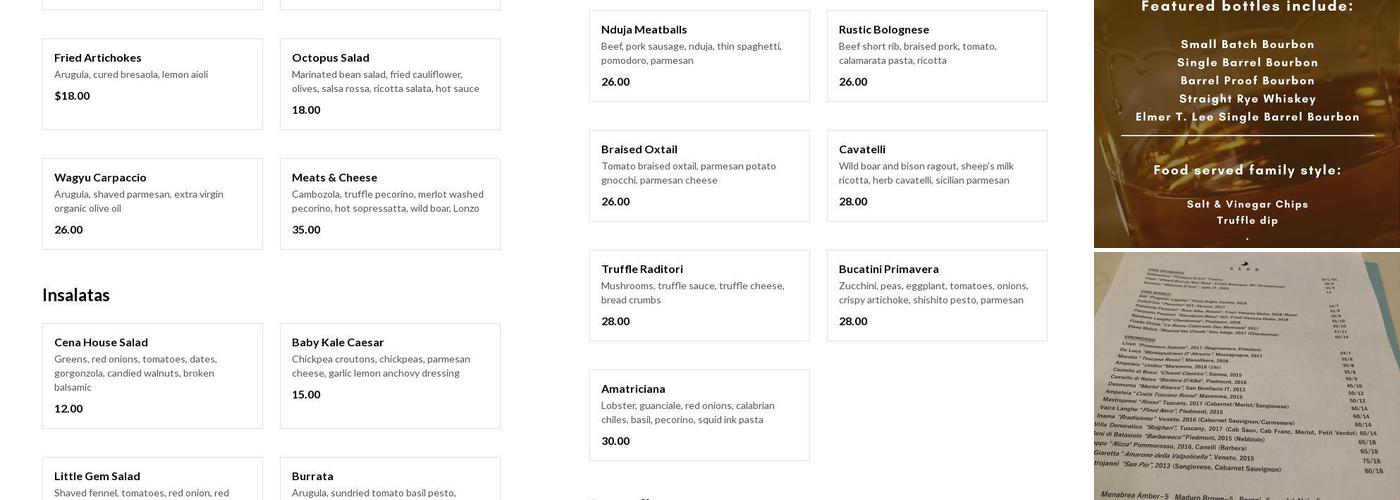Viewport: 1400px width, 500px height.
Task: Click the Amatriciana dish title
Action: (633, 389)
